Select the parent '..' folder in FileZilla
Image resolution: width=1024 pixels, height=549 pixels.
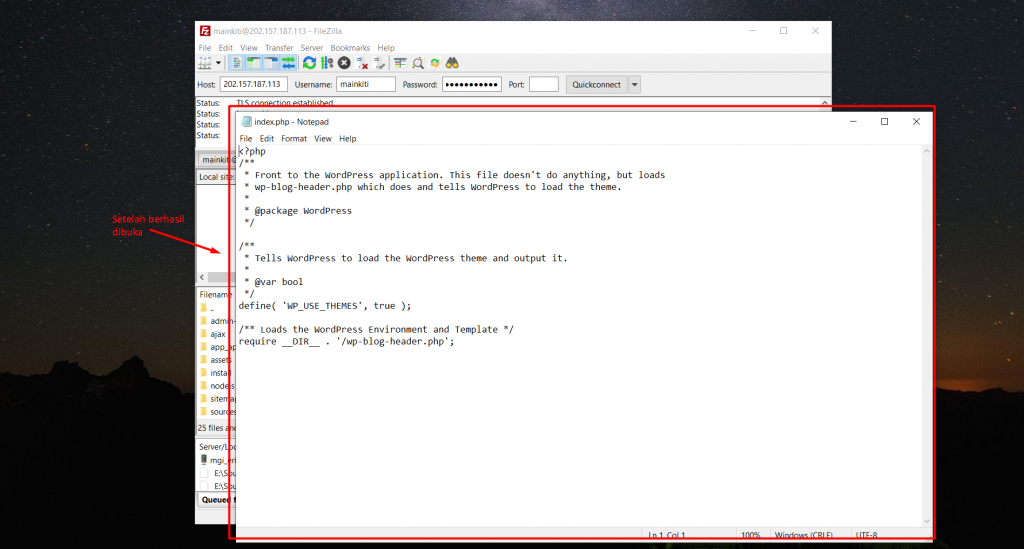(x=208, y=308)
